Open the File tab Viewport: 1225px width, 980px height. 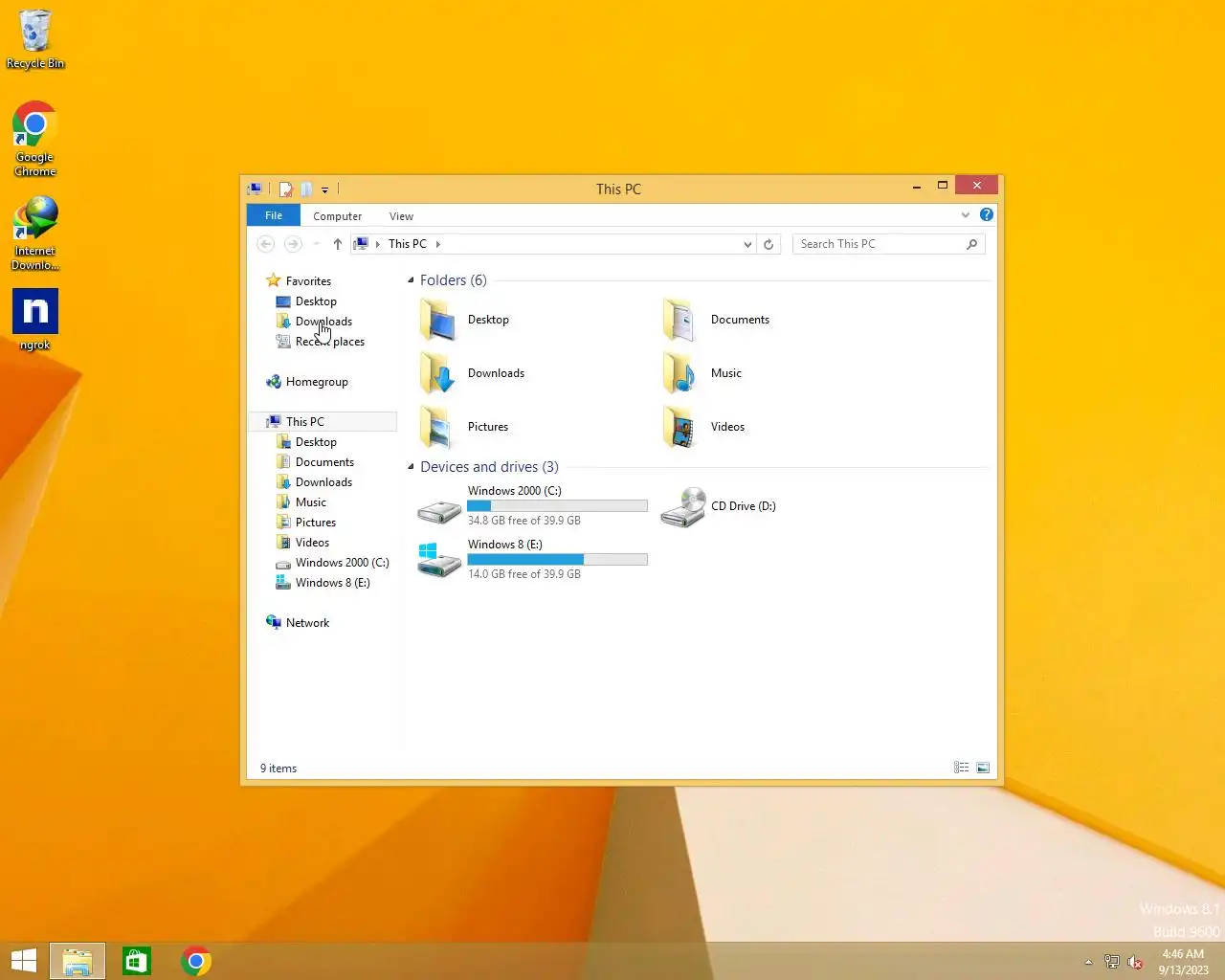274,215
